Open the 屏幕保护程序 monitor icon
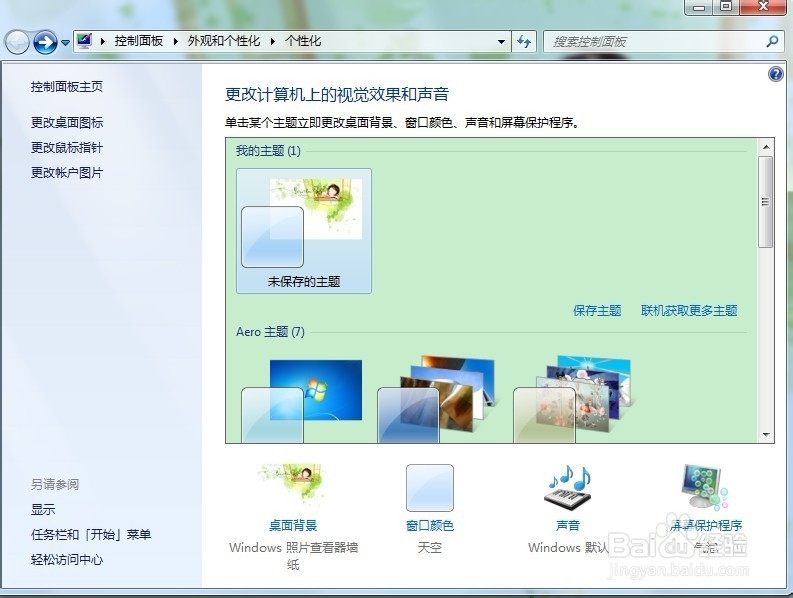 [704, 486]
